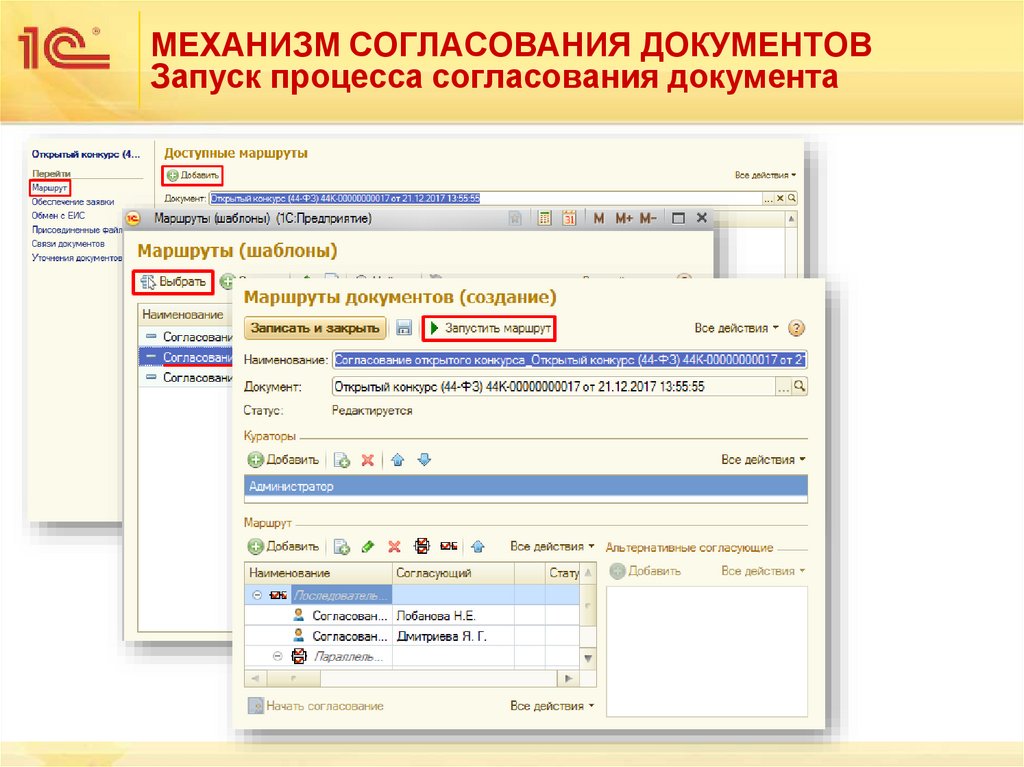Remove route step with red X icon

click(x=394, y=546)
